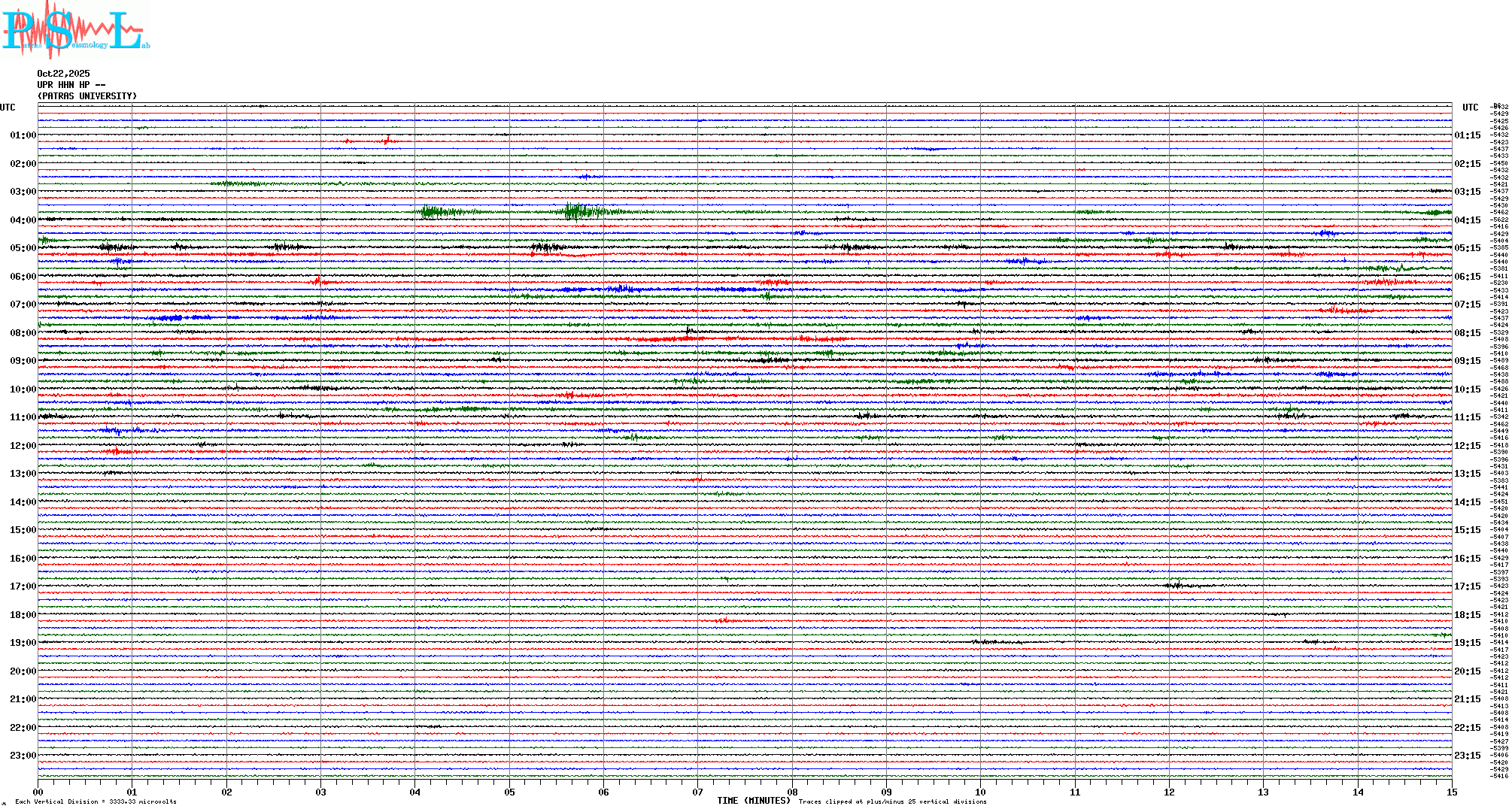Click the left UTC axis label
1512x812 pixels.
(8, 108)
